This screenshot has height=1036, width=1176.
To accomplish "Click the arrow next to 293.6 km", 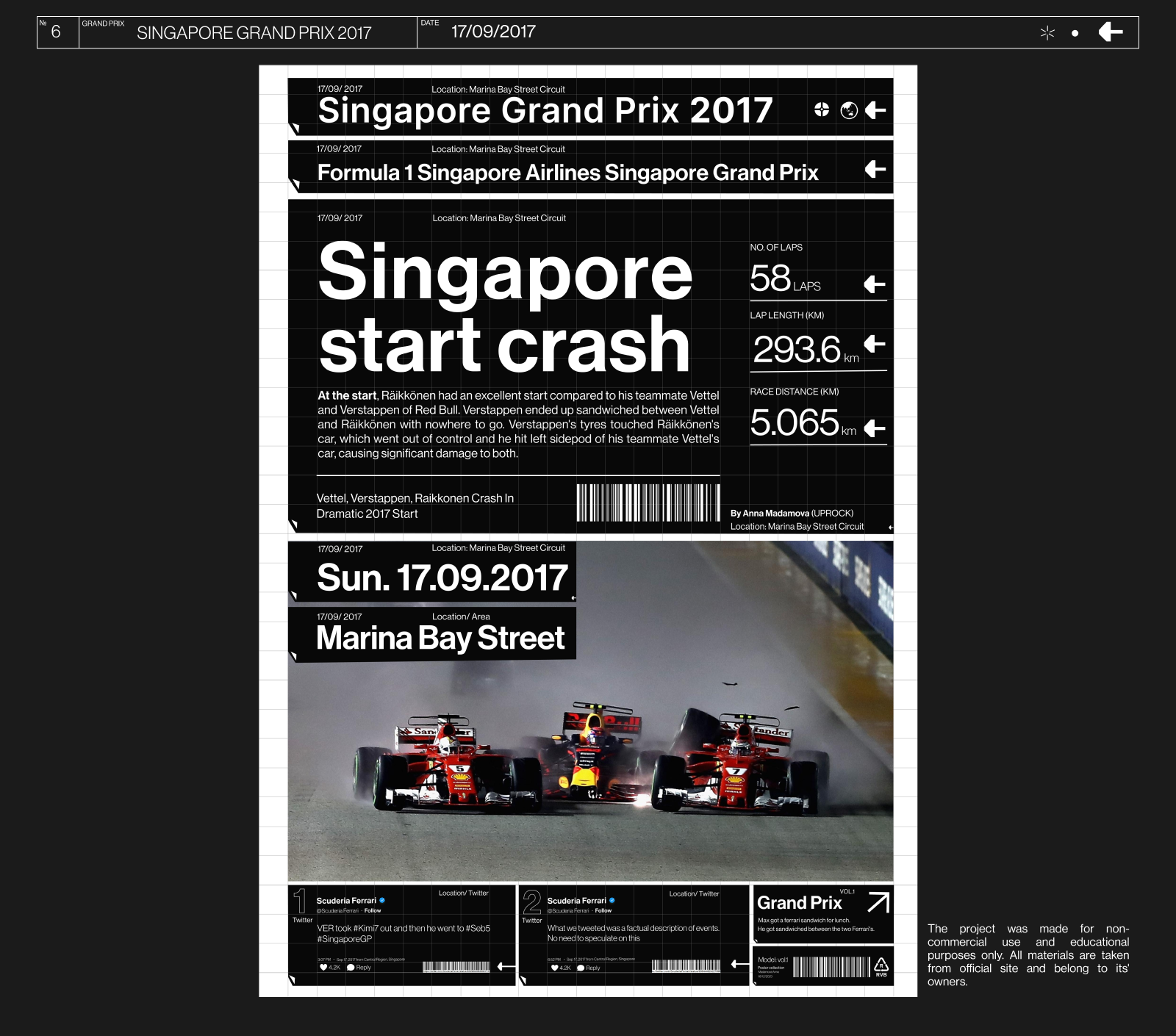I will (874, 343).
